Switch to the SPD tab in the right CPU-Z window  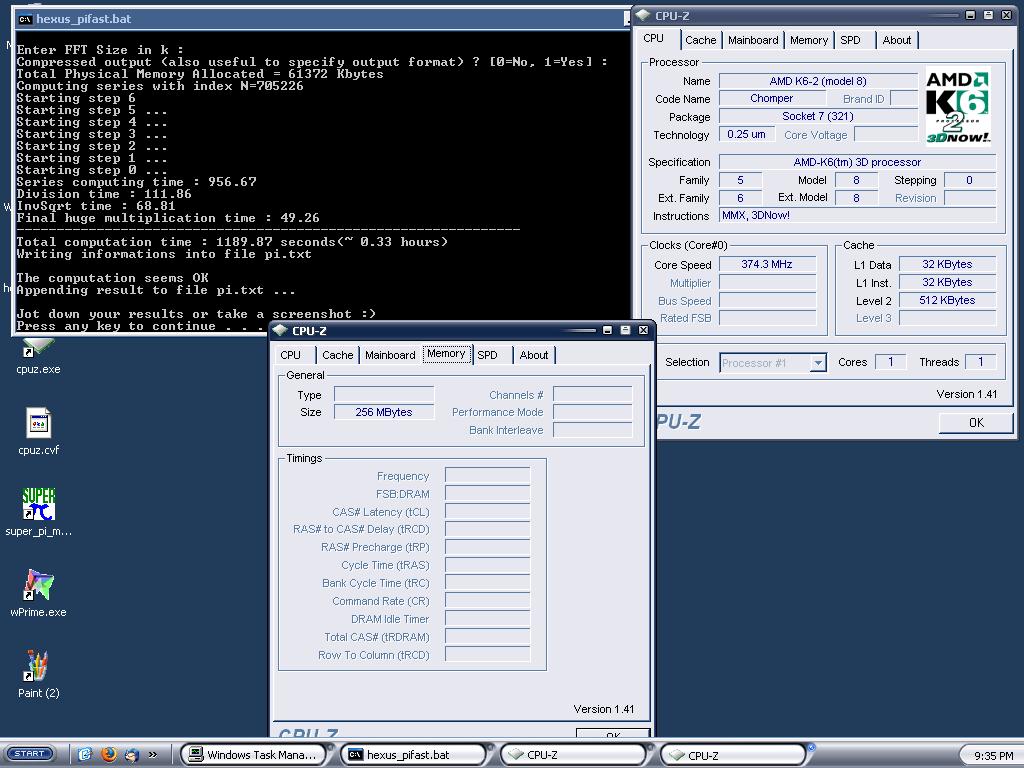(x=850, y=40)
